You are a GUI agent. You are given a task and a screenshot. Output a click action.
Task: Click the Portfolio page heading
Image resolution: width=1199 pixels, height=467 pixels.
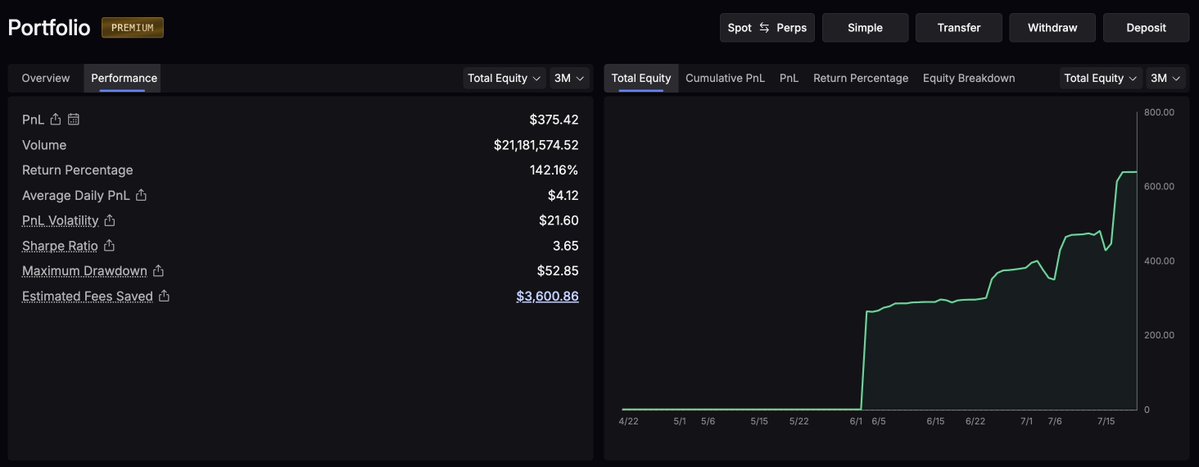[49, 28]
